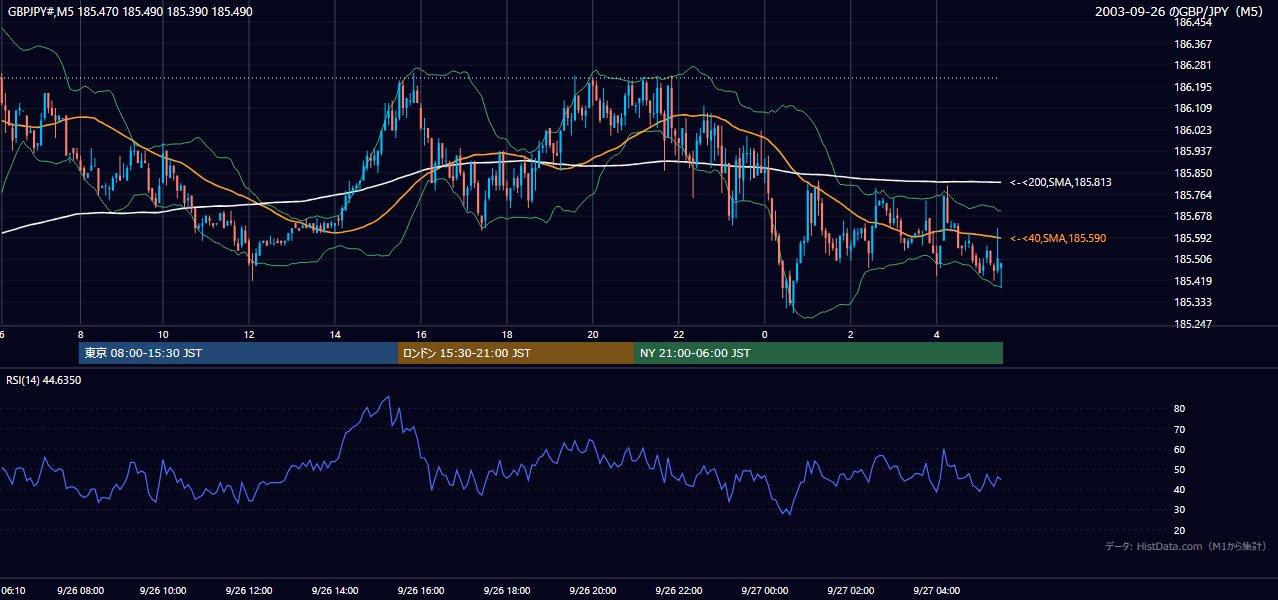The image size is (1278, 600).
Task: Click hour tick 10 under the price chart
Action: (x=164, y=334)
